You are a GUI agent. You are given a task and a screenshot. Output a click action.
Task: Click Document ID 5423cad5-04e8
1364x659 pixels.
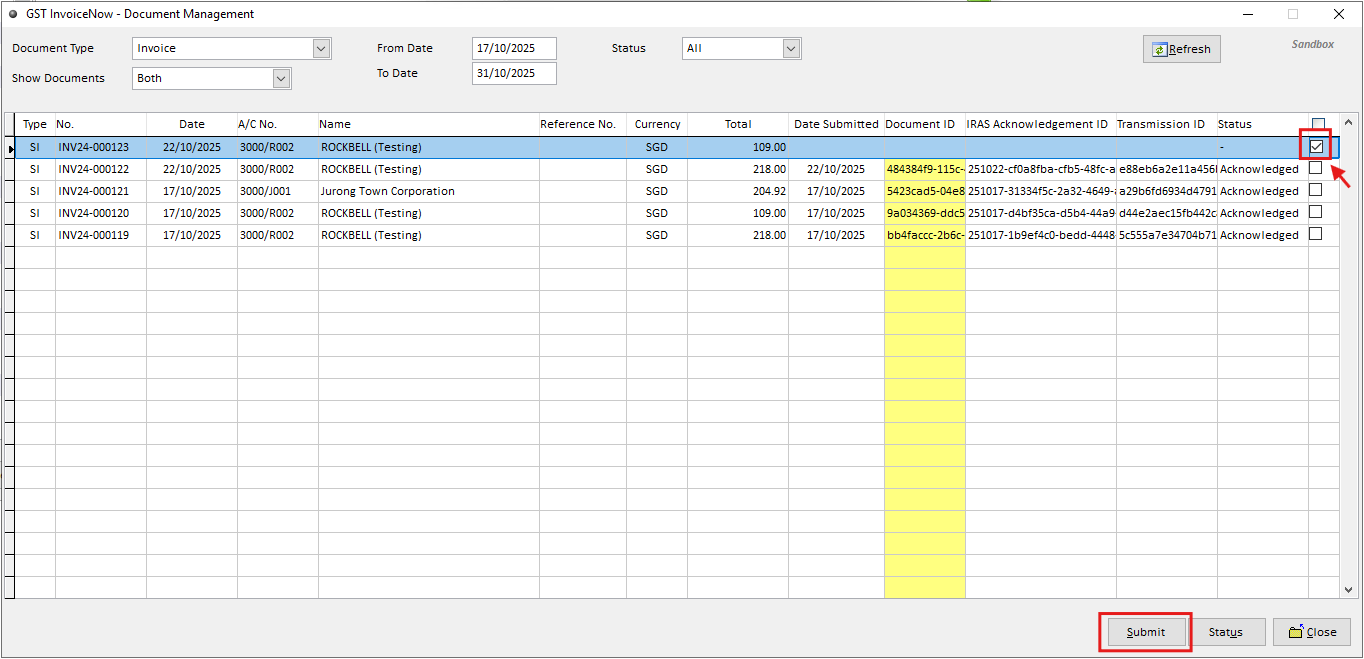[925, 191]
